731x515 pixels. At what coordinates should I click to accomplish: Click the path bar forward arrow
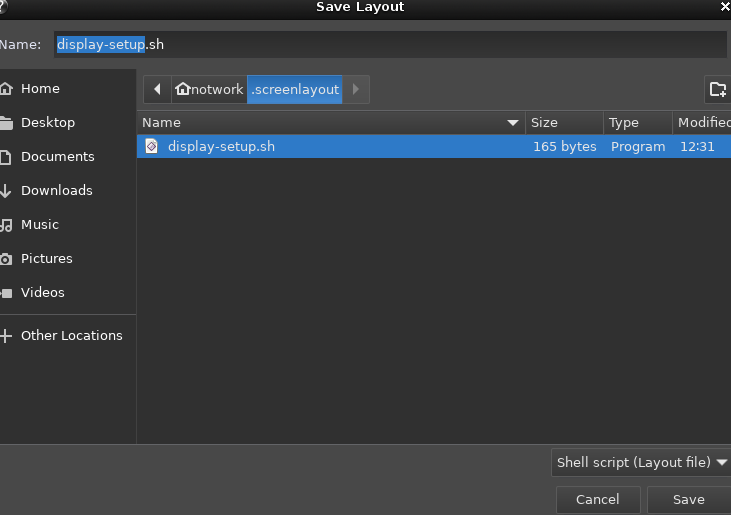tap(357, 89)
